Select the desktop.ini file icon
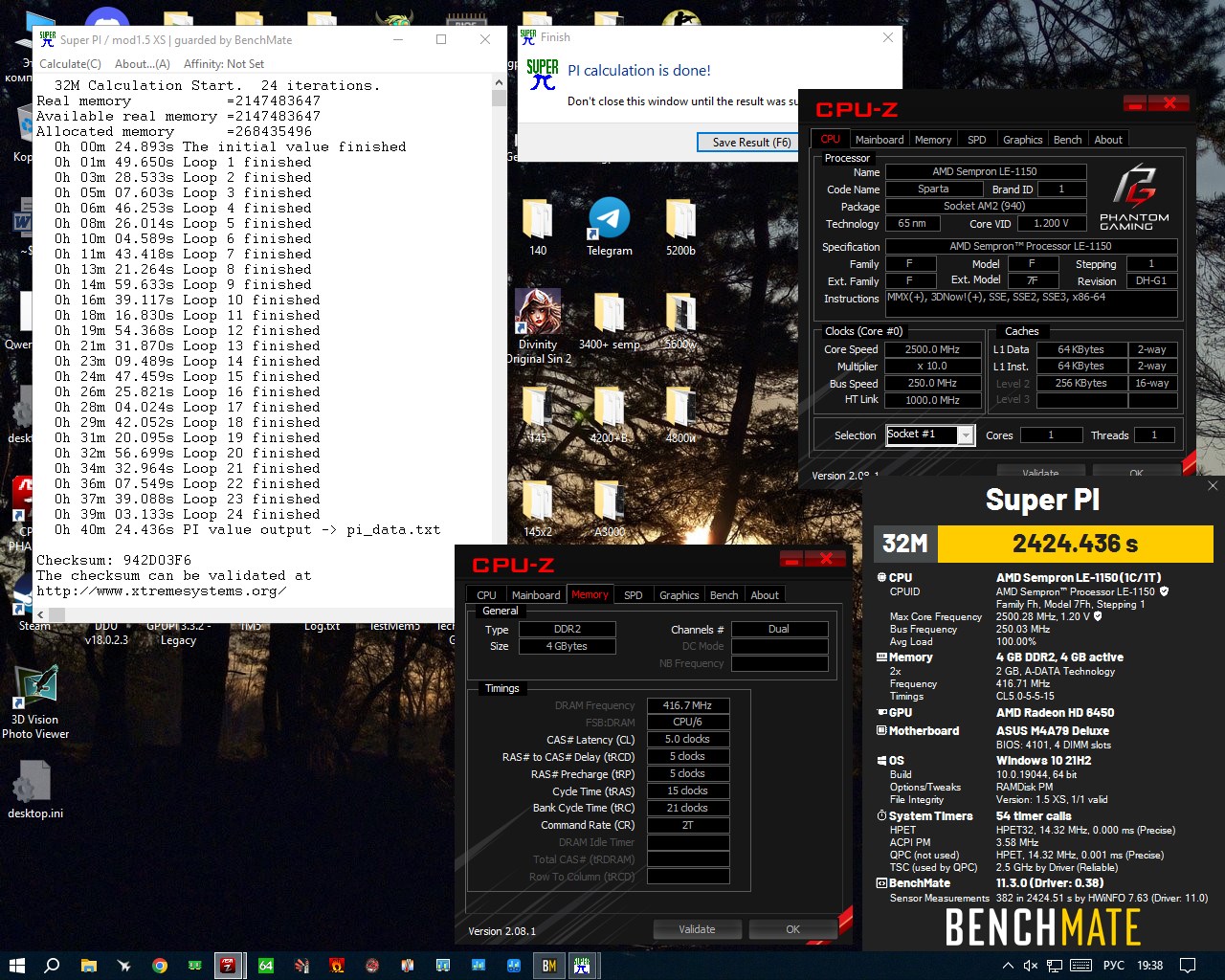1225x980 pixels. tap(35, 791)
